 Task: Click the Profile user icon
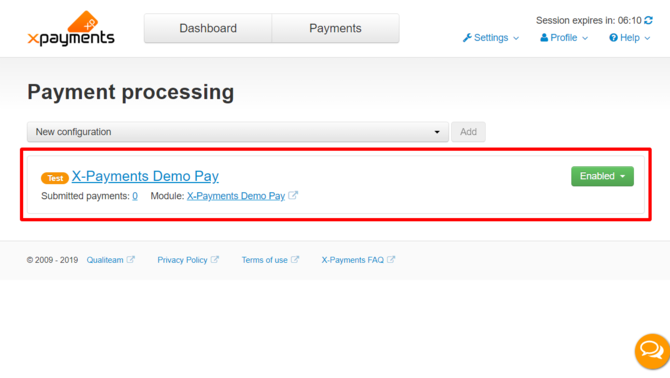[544, 38]
